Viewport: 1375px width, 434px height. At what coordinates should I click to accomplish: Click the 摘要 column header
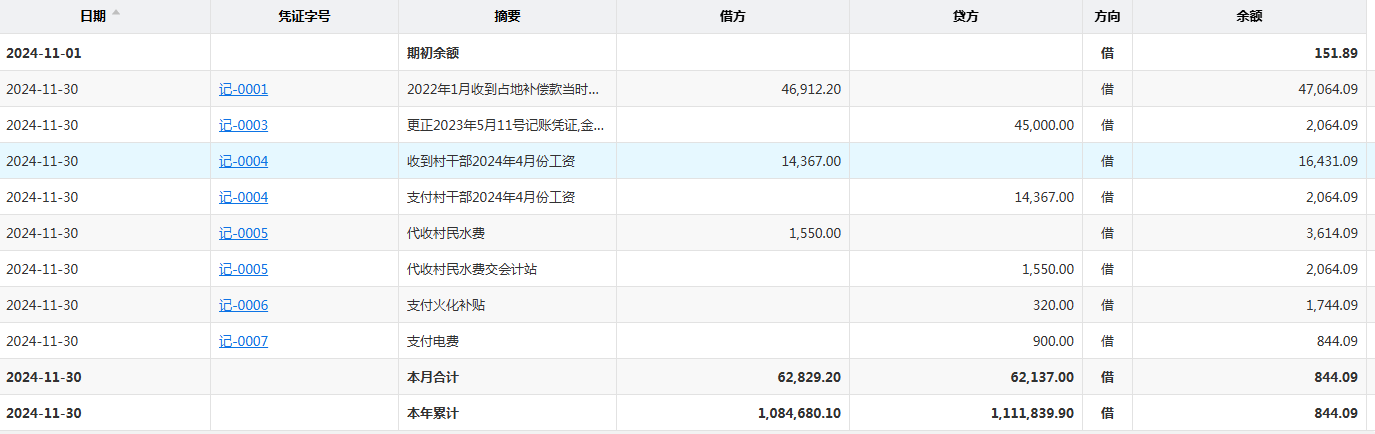507,16
